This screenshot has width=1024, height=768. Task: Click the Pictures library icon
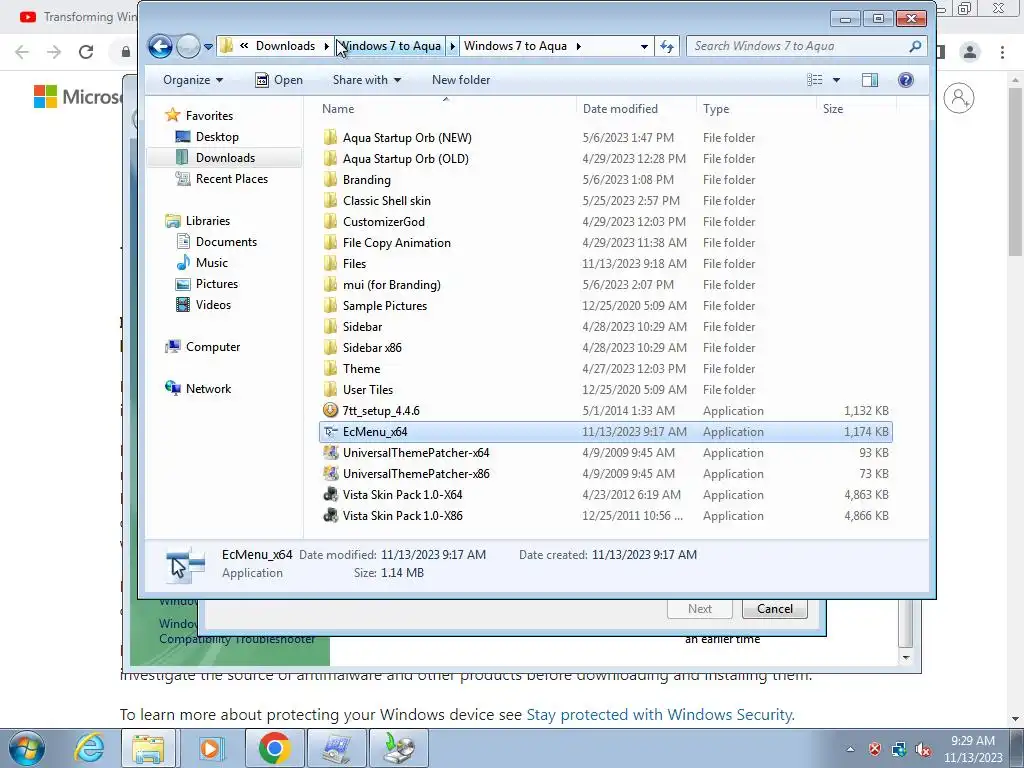click(184, 284)
